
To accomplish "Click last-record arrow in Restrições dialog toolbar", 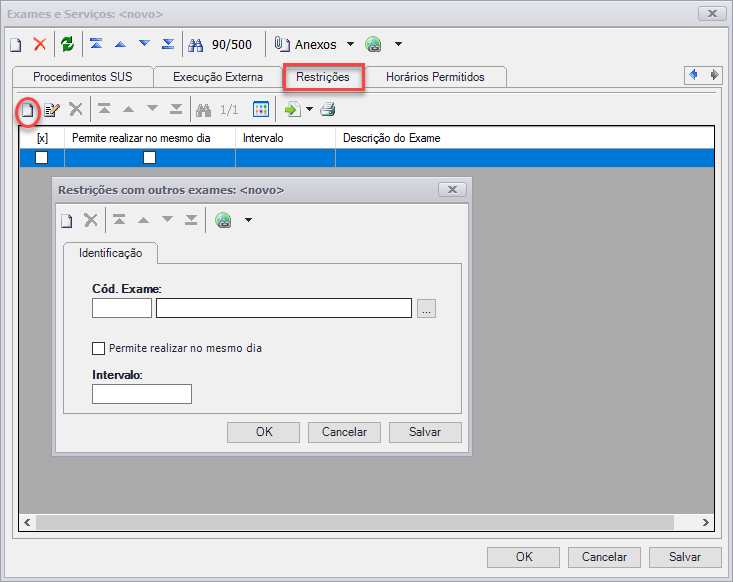I will (191, 220).
